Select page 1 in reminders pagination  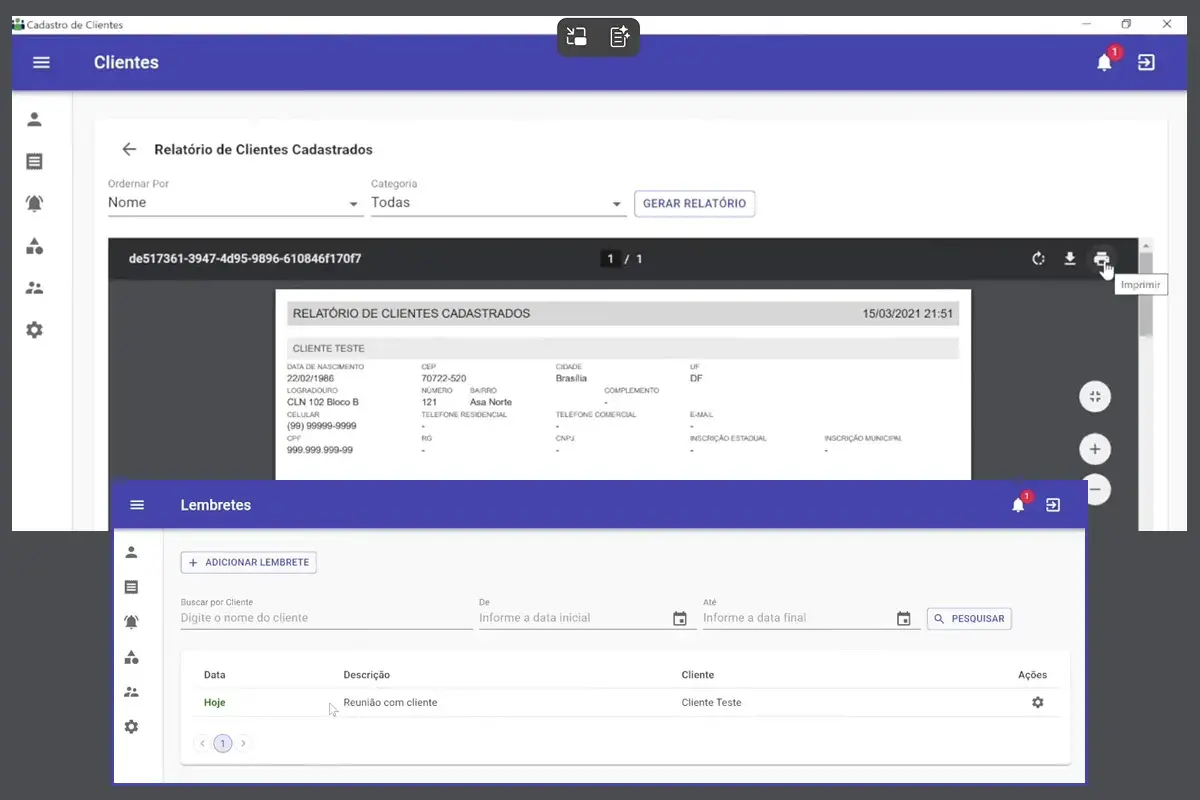tap(222, 743)
